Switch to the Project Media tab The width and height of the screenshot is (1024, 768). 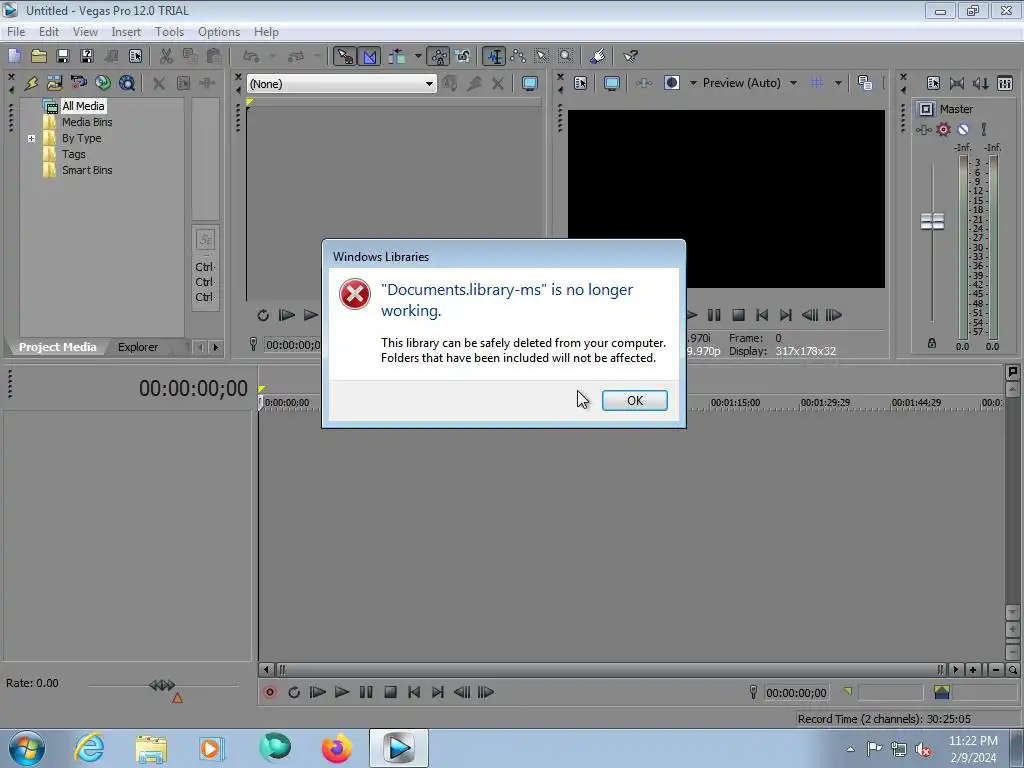[57, 347]
